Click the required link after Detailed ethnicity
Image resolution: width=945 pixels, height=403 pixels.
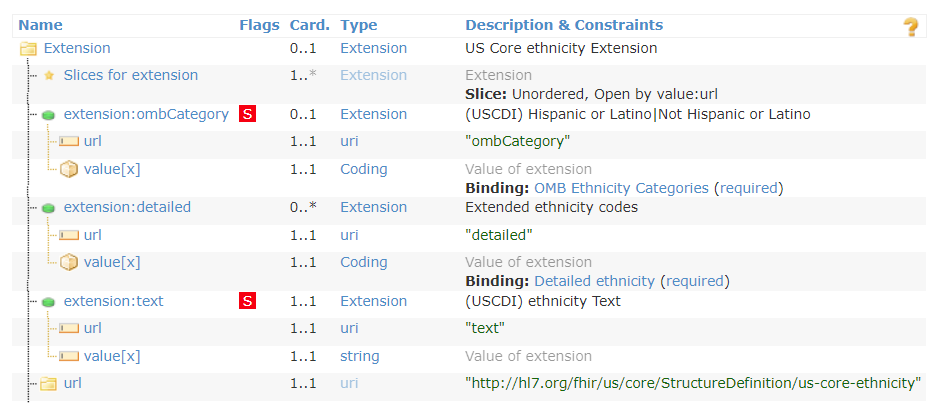[x=695, y=281]
